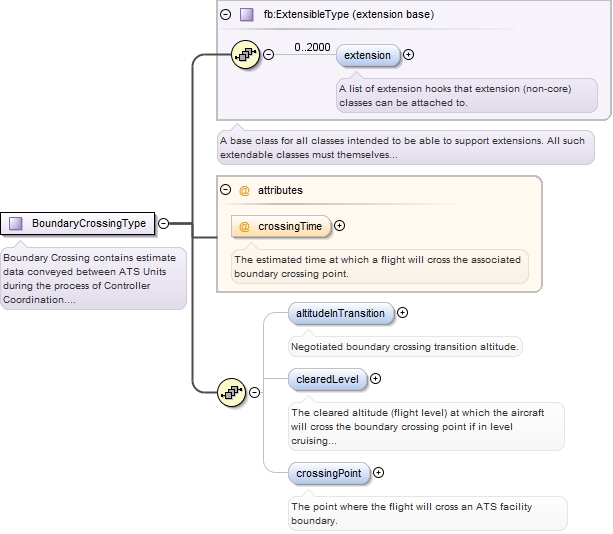This screenshot has height=534, width=613.
Task: Expand the clearedLevel element
Action: coord(376,379)
